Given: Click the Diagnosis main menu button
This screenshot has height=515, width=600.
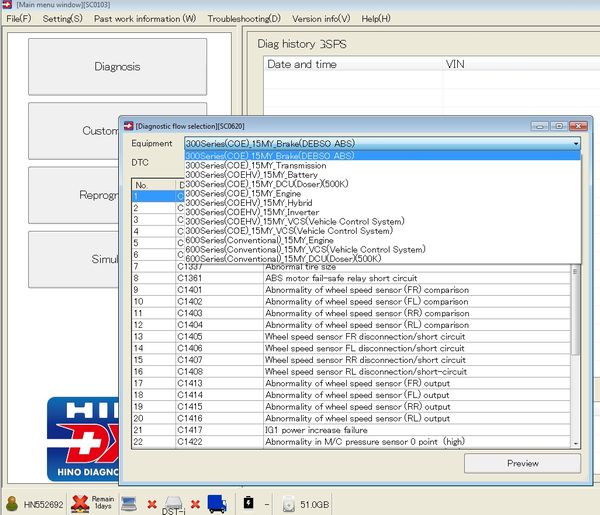Looking at the screenshot, I should pyautogui.click(x=117, y=67).
